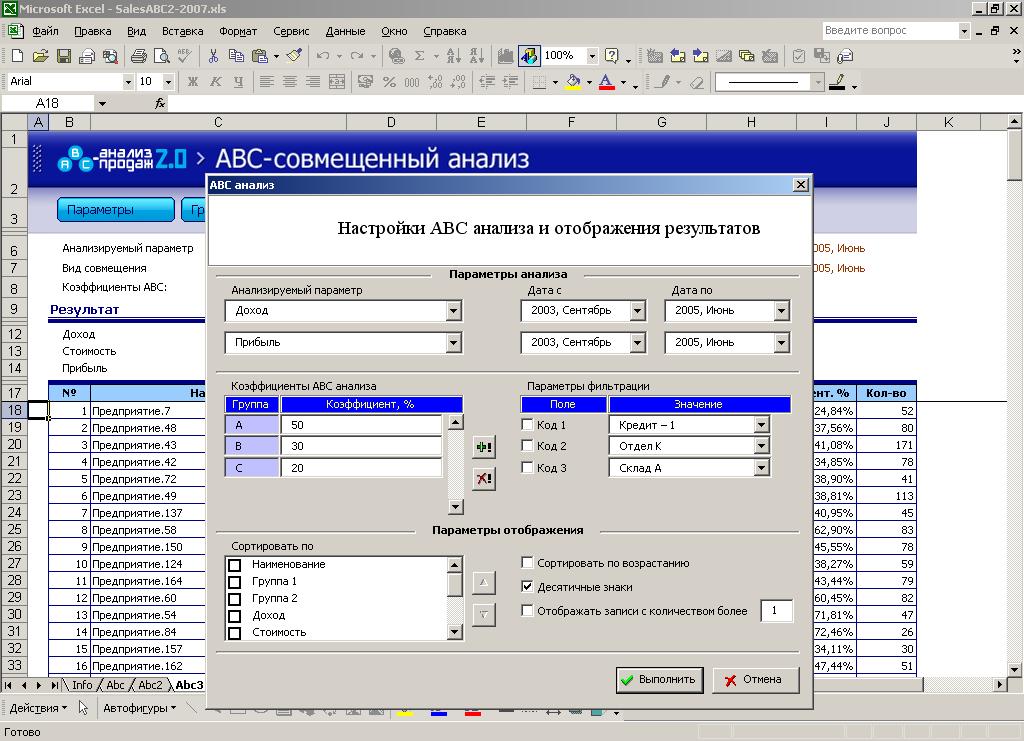1024x741 pixels.
Task: Click the green add coefficient row icon
Action: pos(483,447)
